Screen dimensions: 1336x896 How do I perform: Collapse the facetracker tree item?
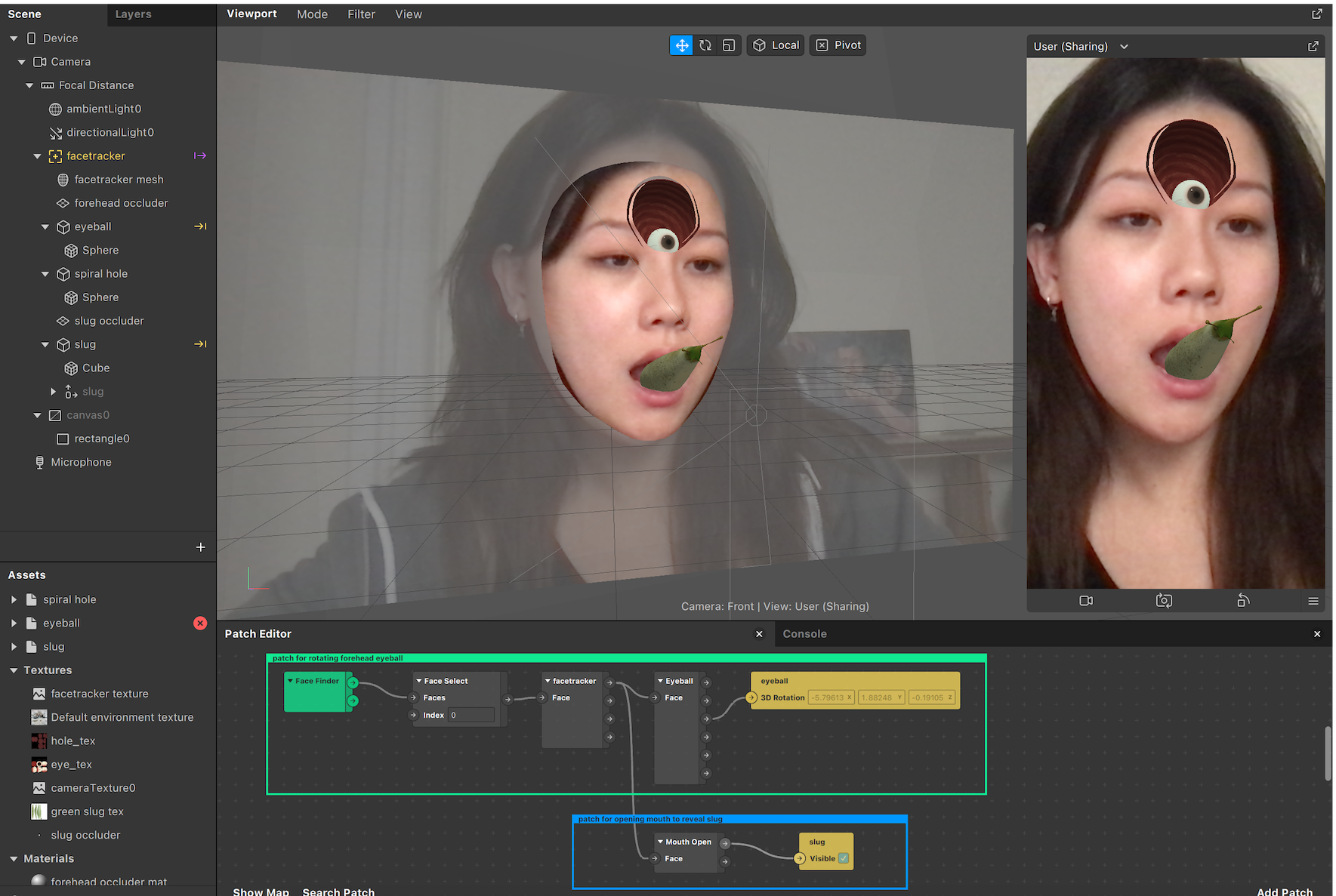37,155
